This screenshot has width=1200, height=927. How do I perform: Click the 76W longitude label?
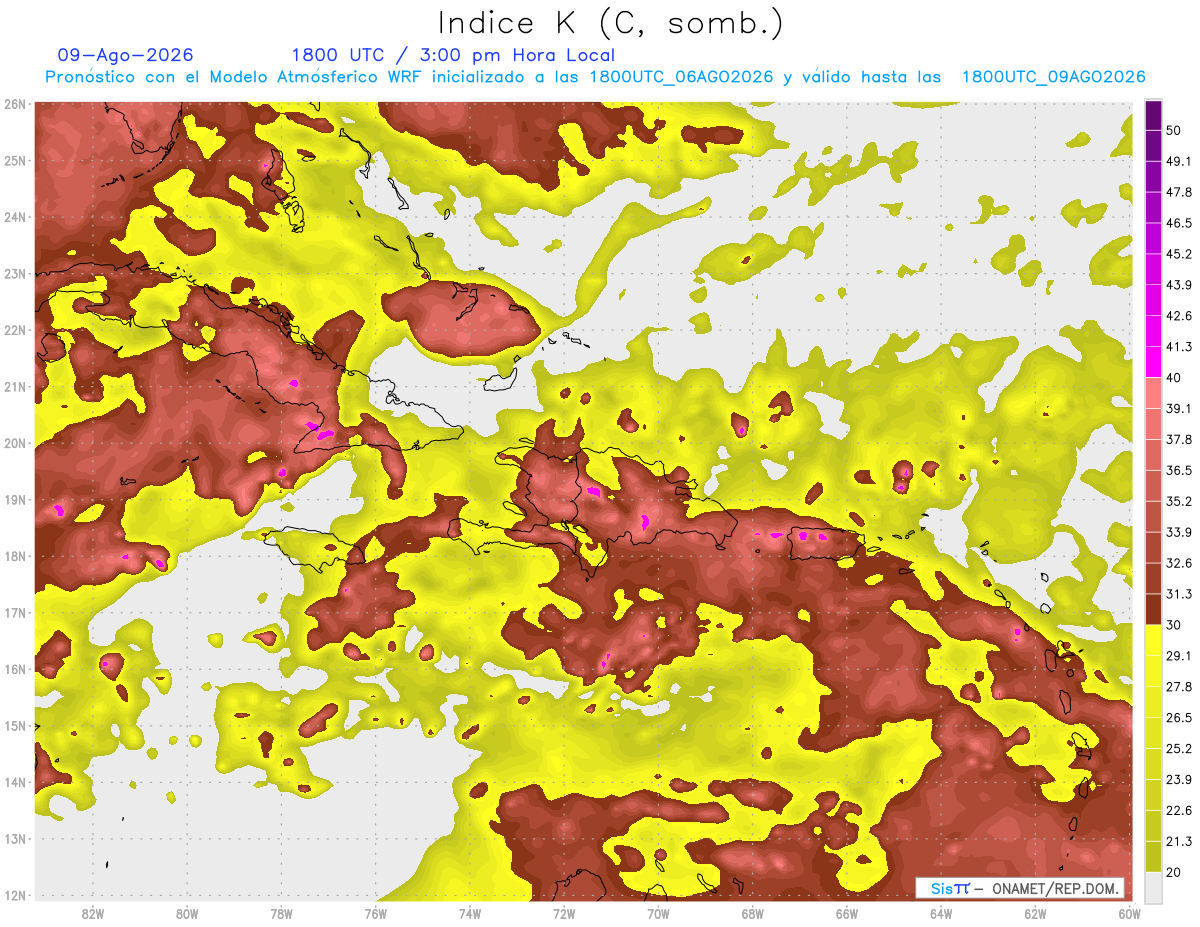(x=375, y=914)
